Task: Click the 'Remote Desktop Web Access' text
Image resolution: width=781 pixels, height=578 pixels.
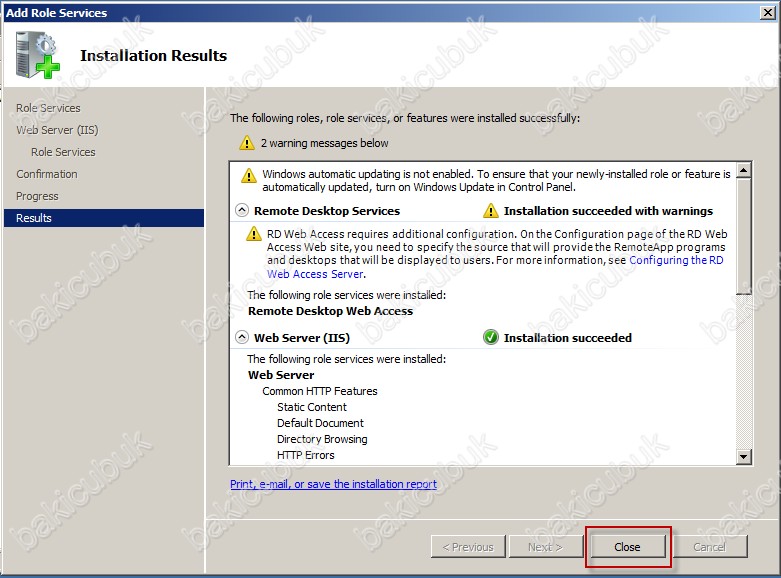Action: [331, 311]
